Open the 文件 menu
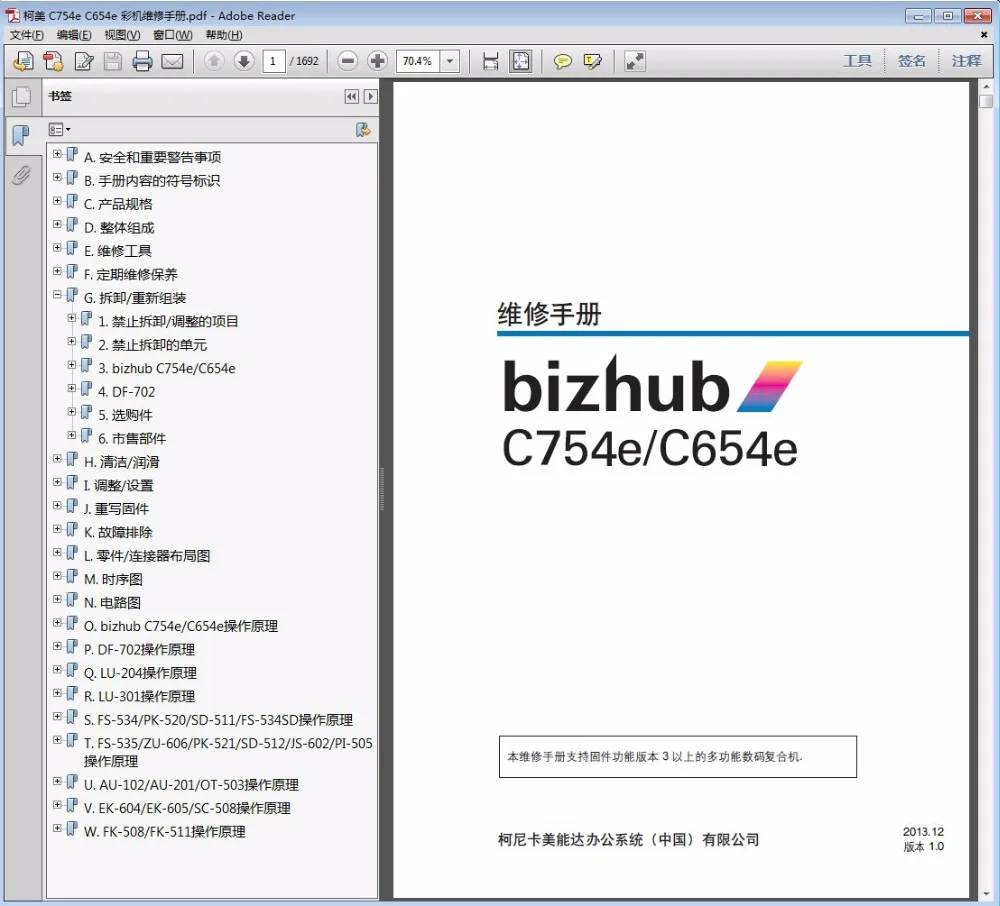 pyautogui.click(x=25, y=35)
